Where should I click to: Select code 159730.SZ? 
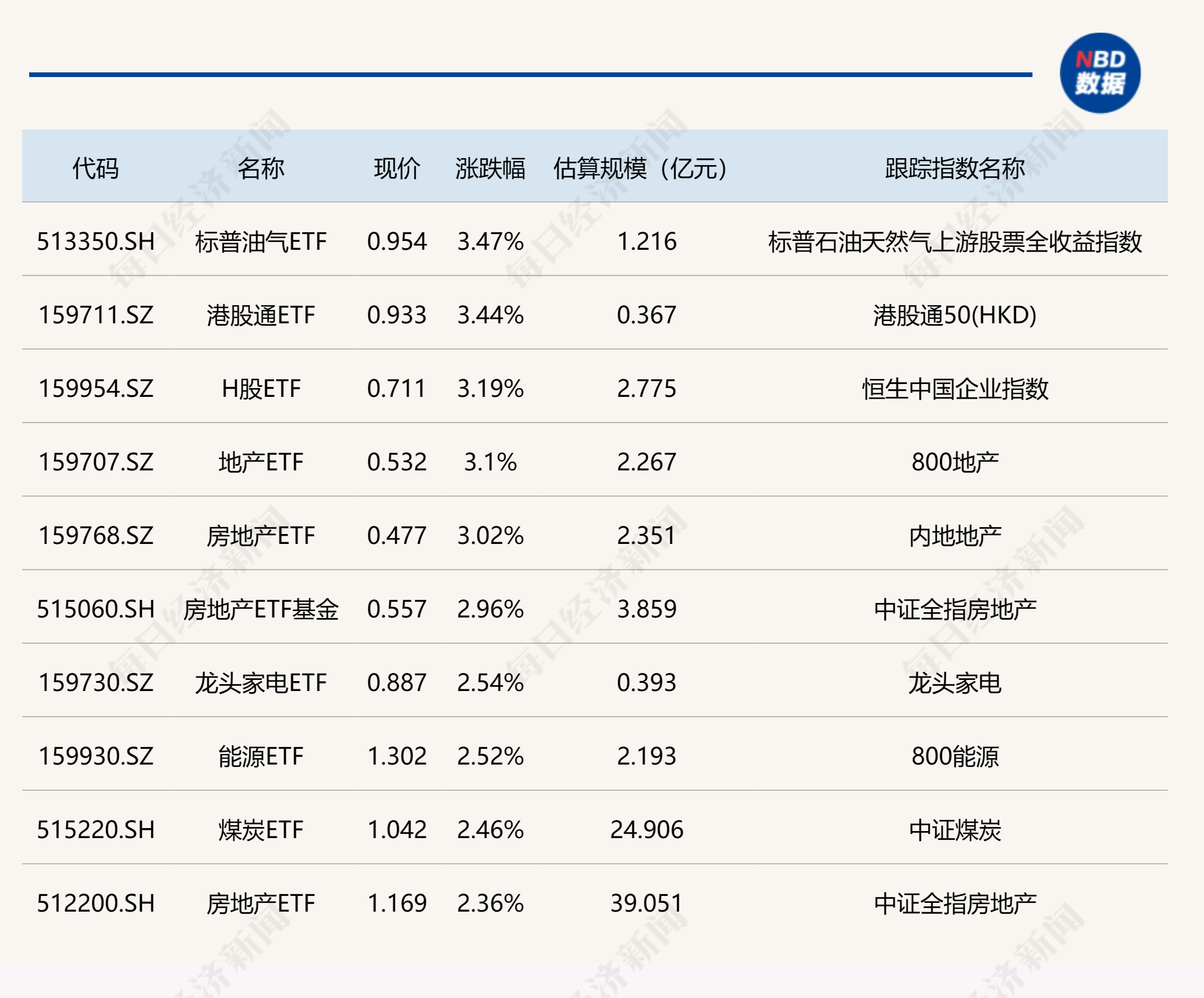pos(96,683)
